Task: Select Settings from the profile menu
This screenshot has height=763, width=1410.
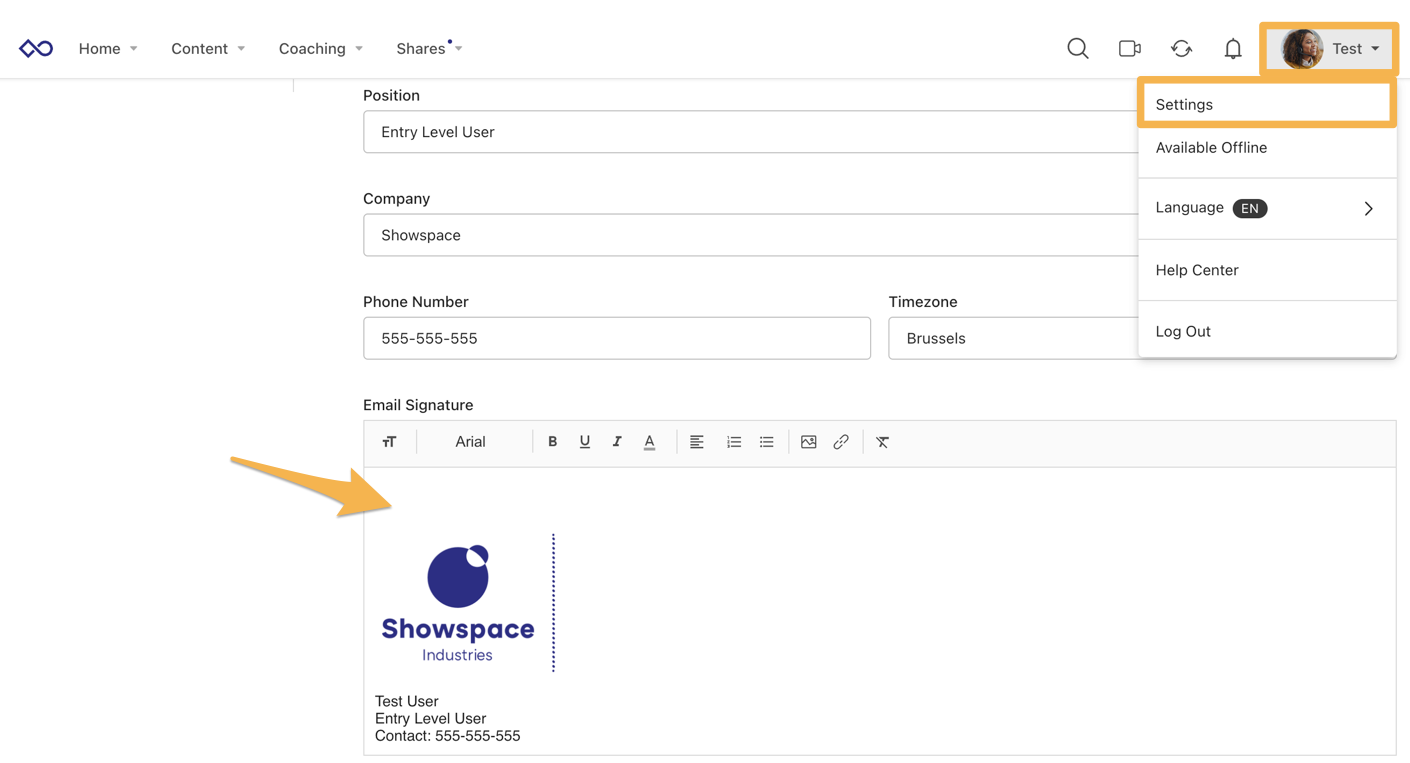Action: tap(1184, 103)
